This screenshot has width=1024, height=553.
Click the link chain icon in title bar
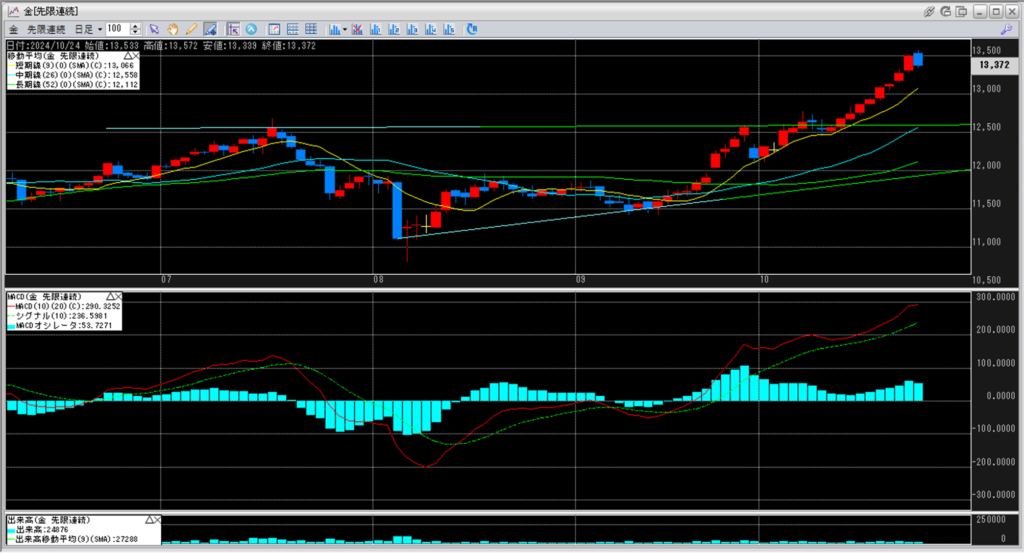point(929,10)
